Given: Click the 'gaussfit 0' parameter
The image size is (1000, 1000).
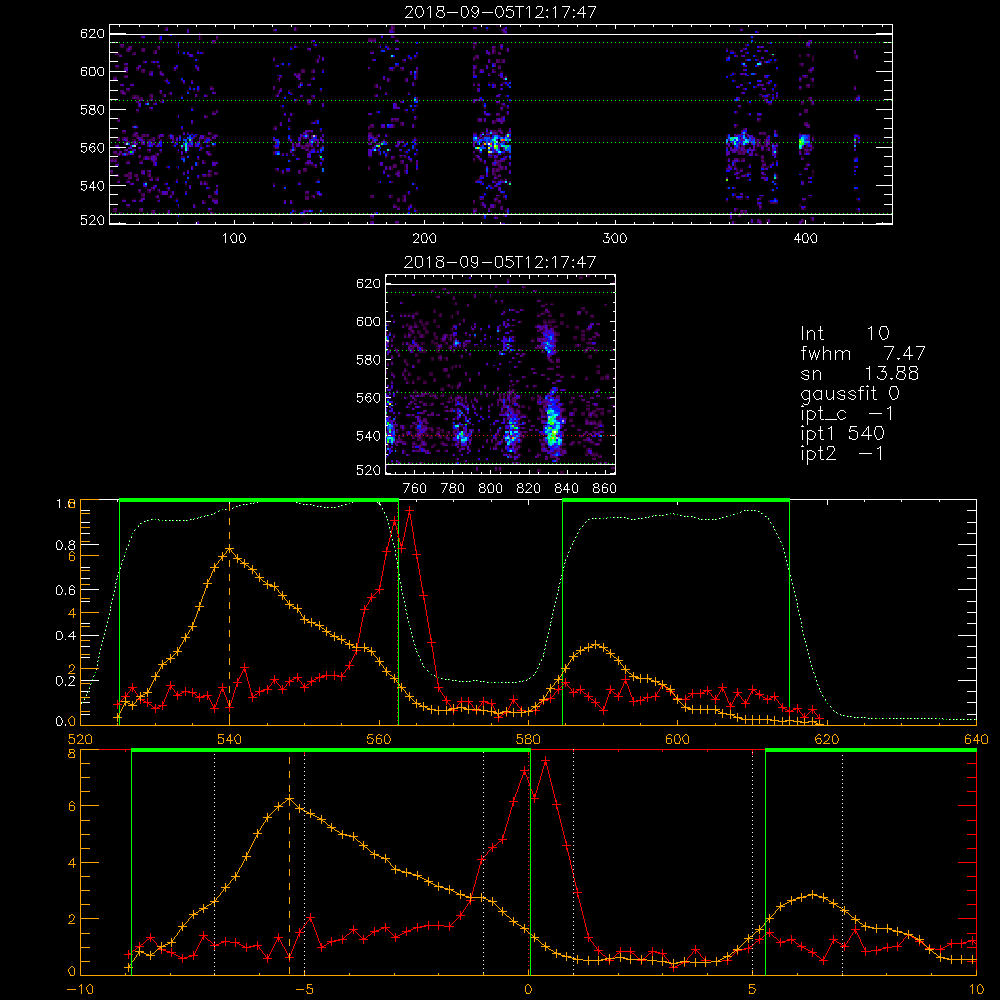Looking at the screenshot, I should pyautogui.click(x=850, y=394).
